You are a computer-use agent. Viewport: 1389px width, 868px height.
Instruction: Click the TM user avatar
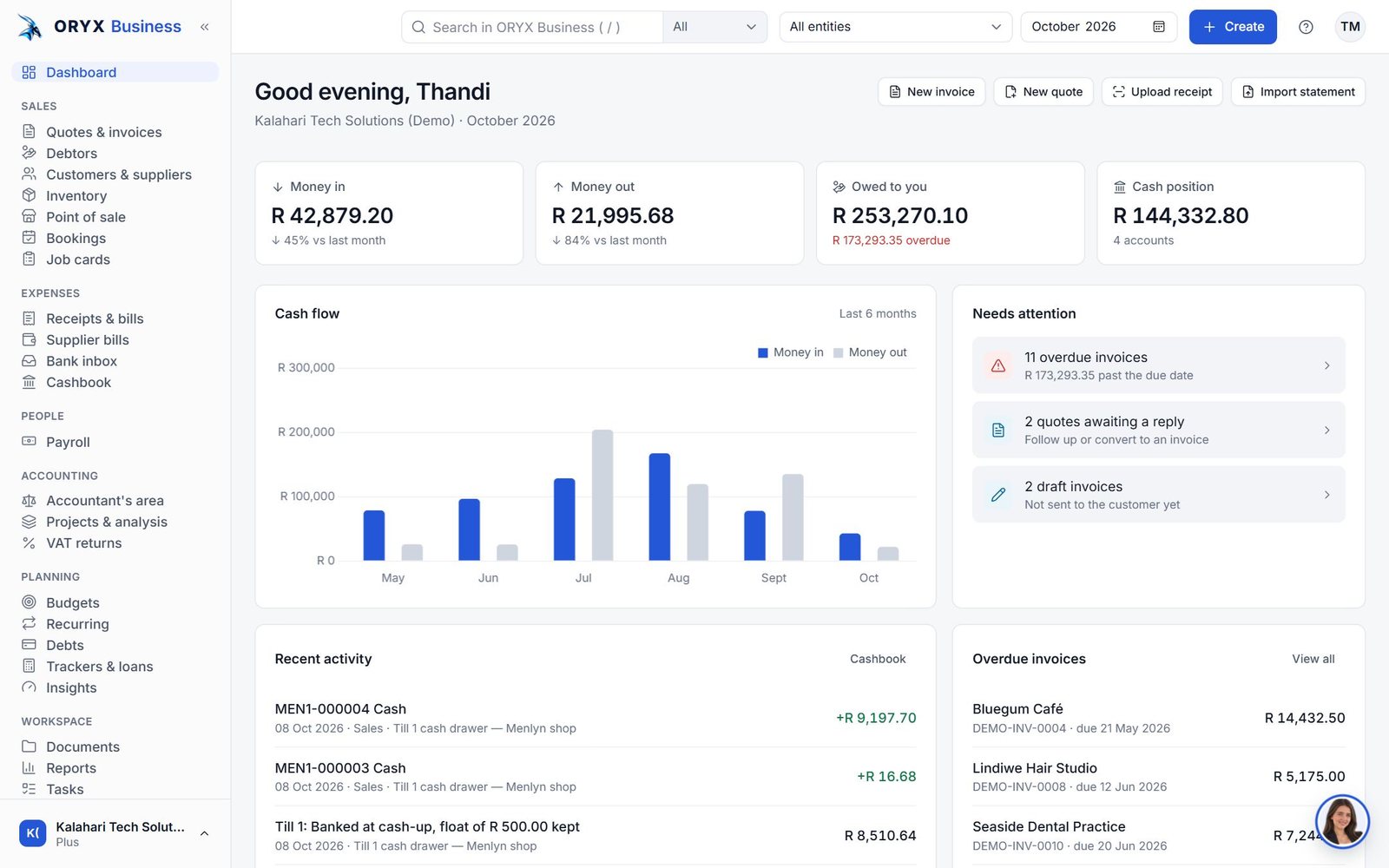[1350, 27]
